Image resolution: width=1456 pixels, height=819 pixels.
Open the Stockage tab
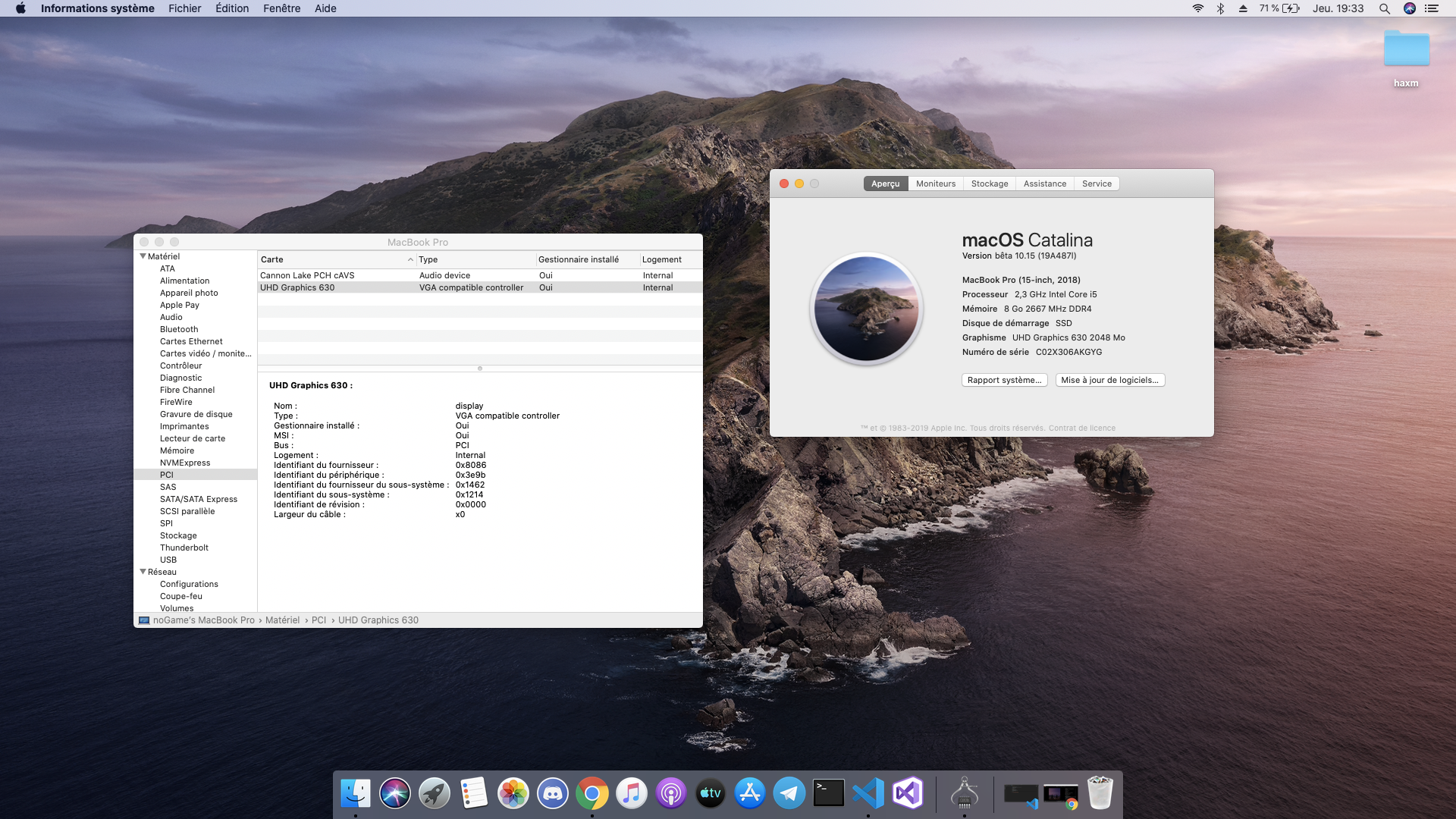click(989, 184)
